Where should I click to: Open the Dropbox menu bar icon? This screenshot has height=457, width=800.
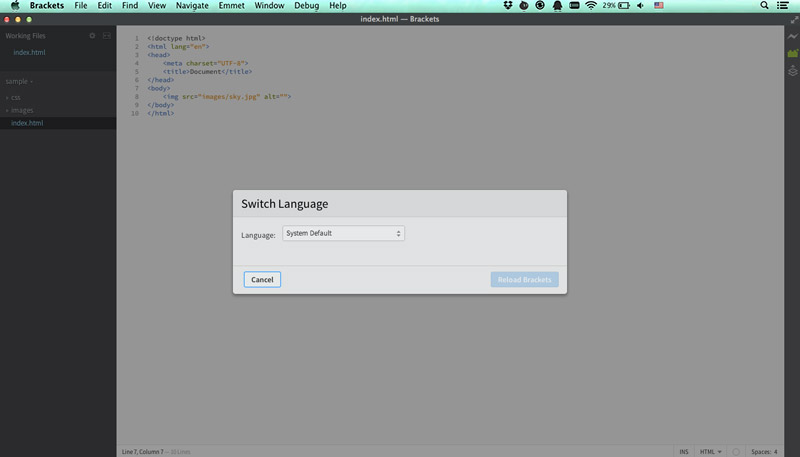click(508, 6)
